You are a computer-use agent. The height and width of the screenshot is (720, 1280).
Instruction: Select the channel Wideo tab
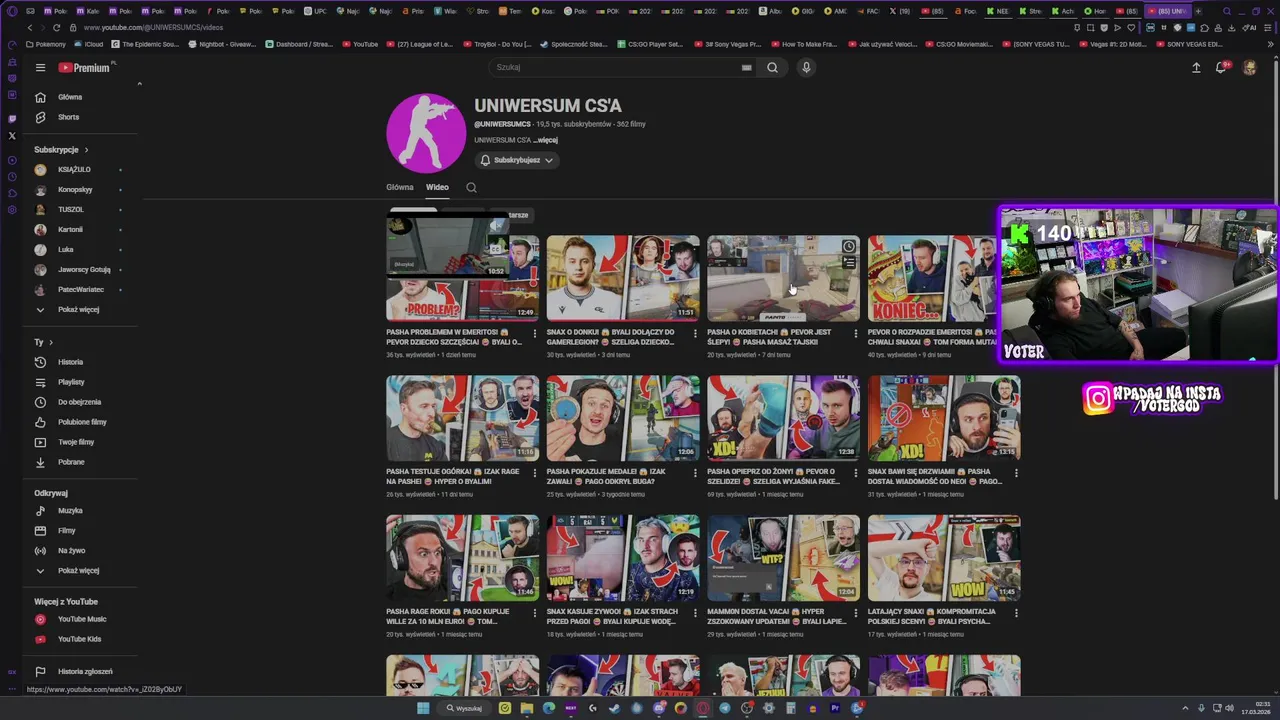click(437, 187)
